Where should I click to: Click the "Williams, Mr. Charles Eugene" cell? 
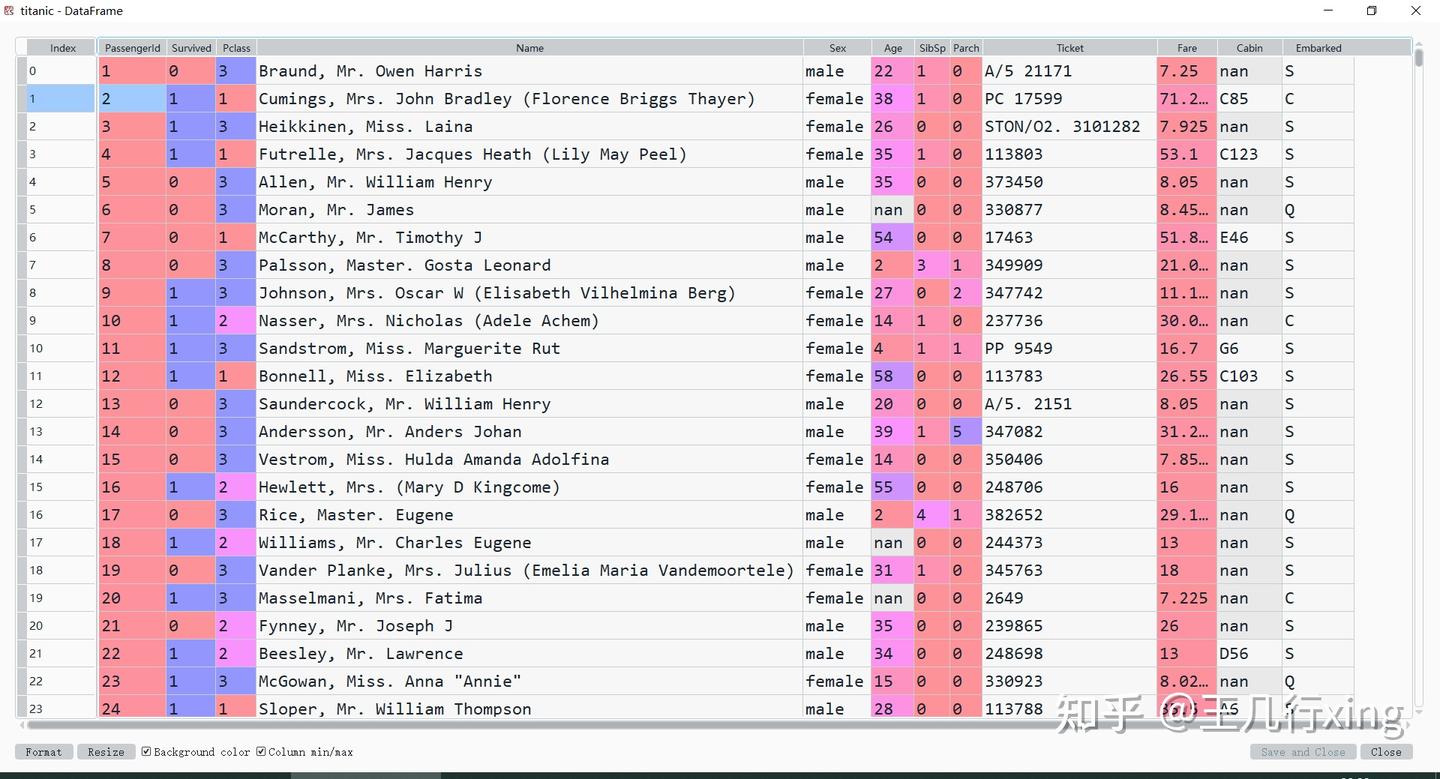coord(530,543)
